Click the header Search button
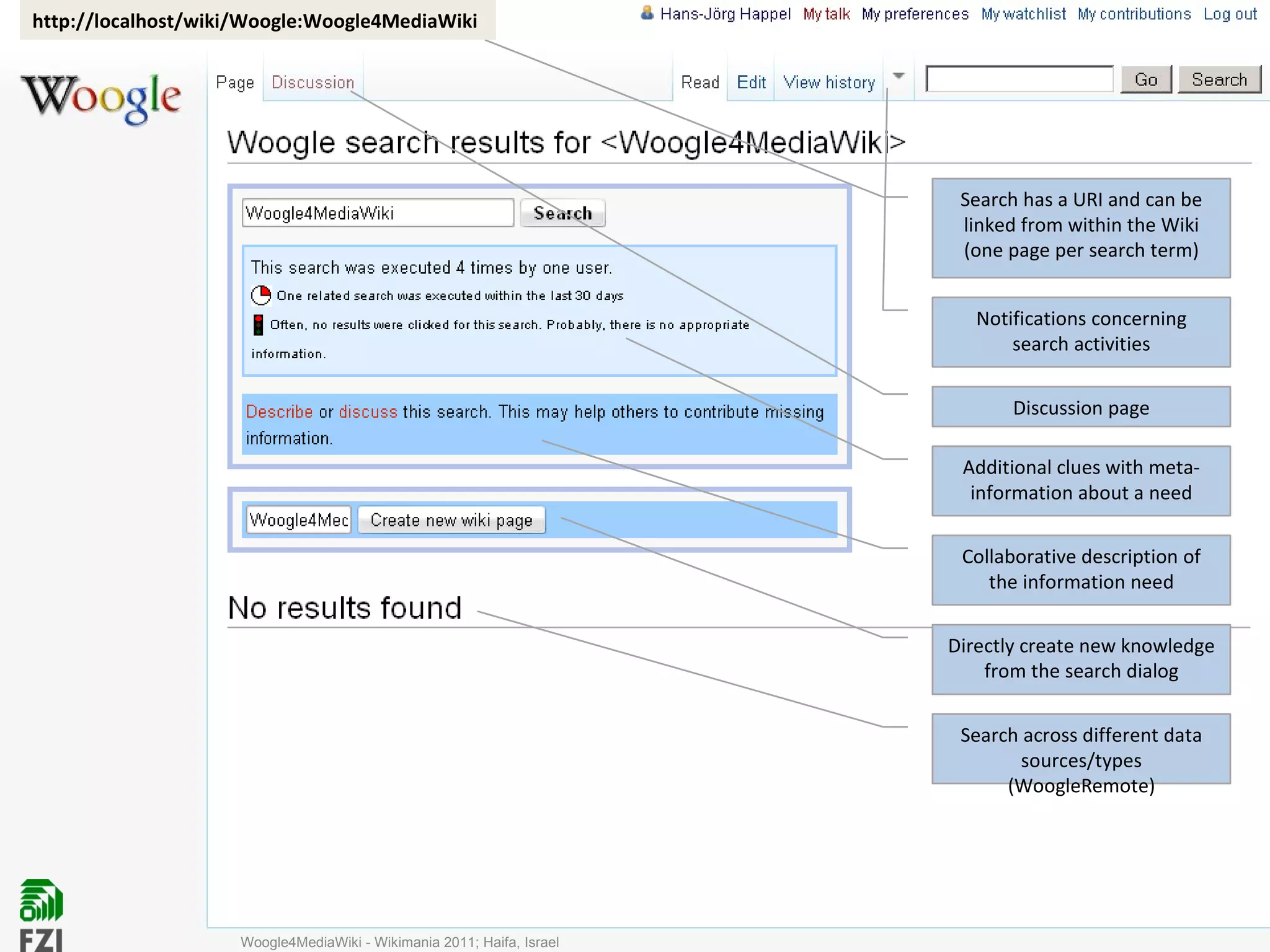 [x=1219, y=79]
